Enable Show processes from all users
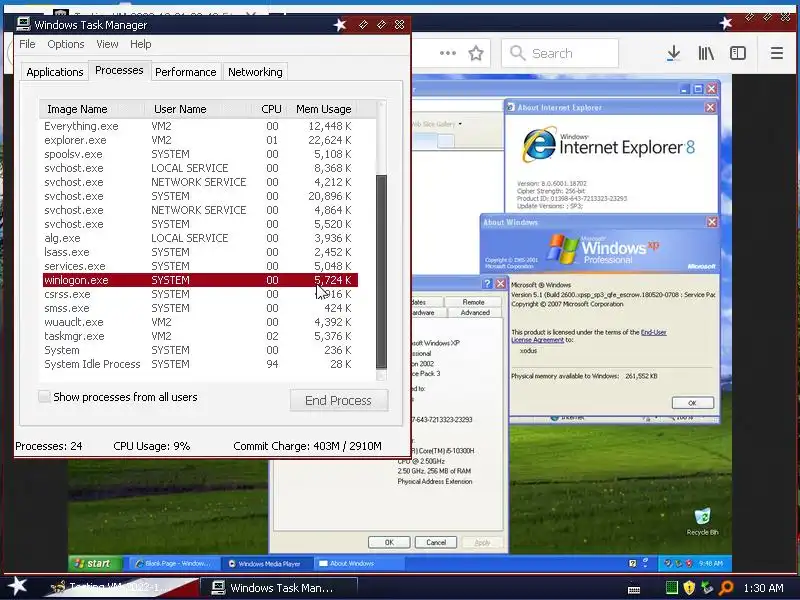The width and height of the screenshot is (800, 600). pyautogui.click(x=44, y=396)
